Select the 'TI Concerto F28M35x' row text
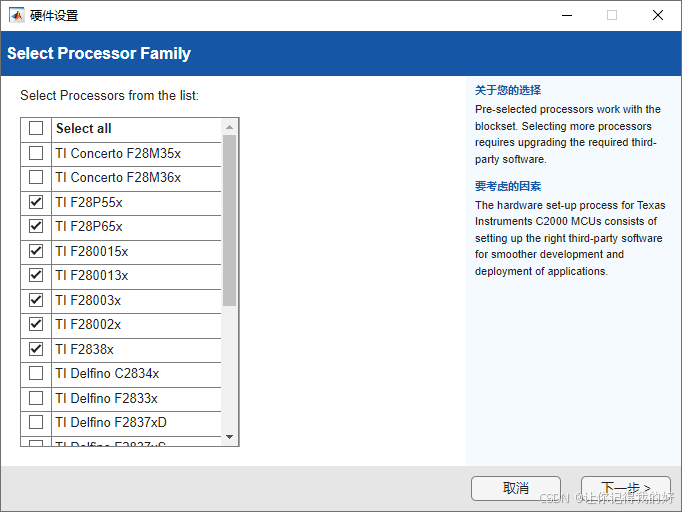 pyautogui.click(x=118, y=154)
